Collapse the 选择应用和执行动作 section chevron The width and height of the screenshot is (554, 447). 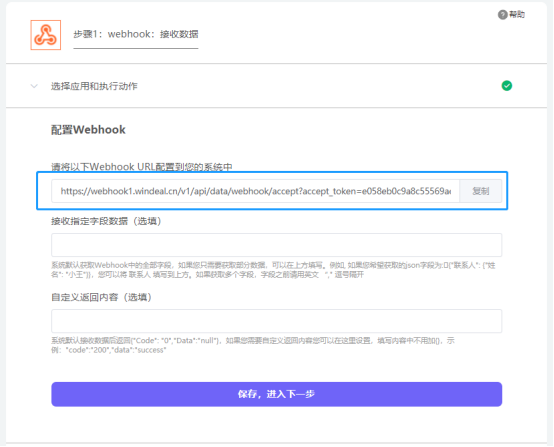34,86
